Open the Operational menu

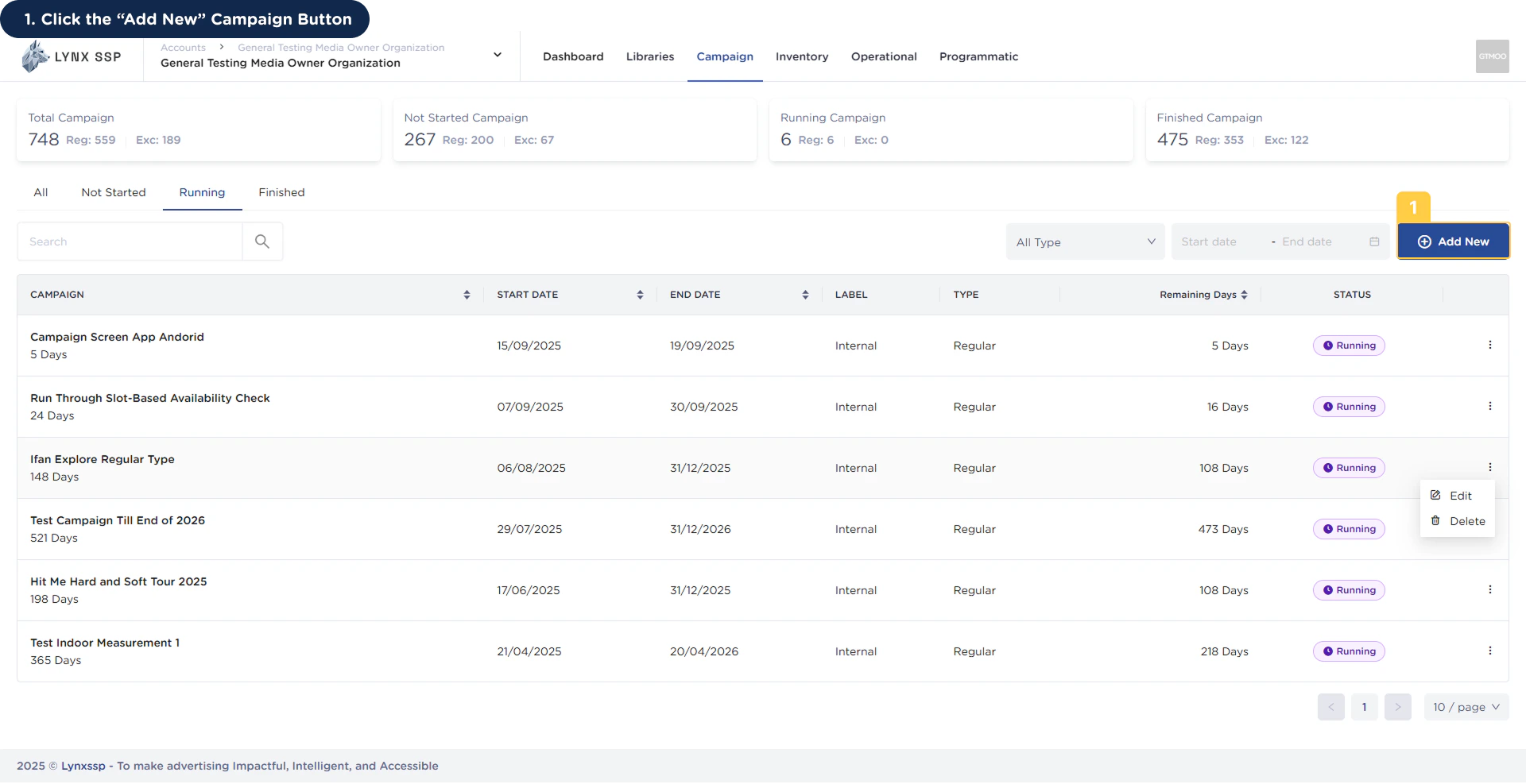coord(884,56)
